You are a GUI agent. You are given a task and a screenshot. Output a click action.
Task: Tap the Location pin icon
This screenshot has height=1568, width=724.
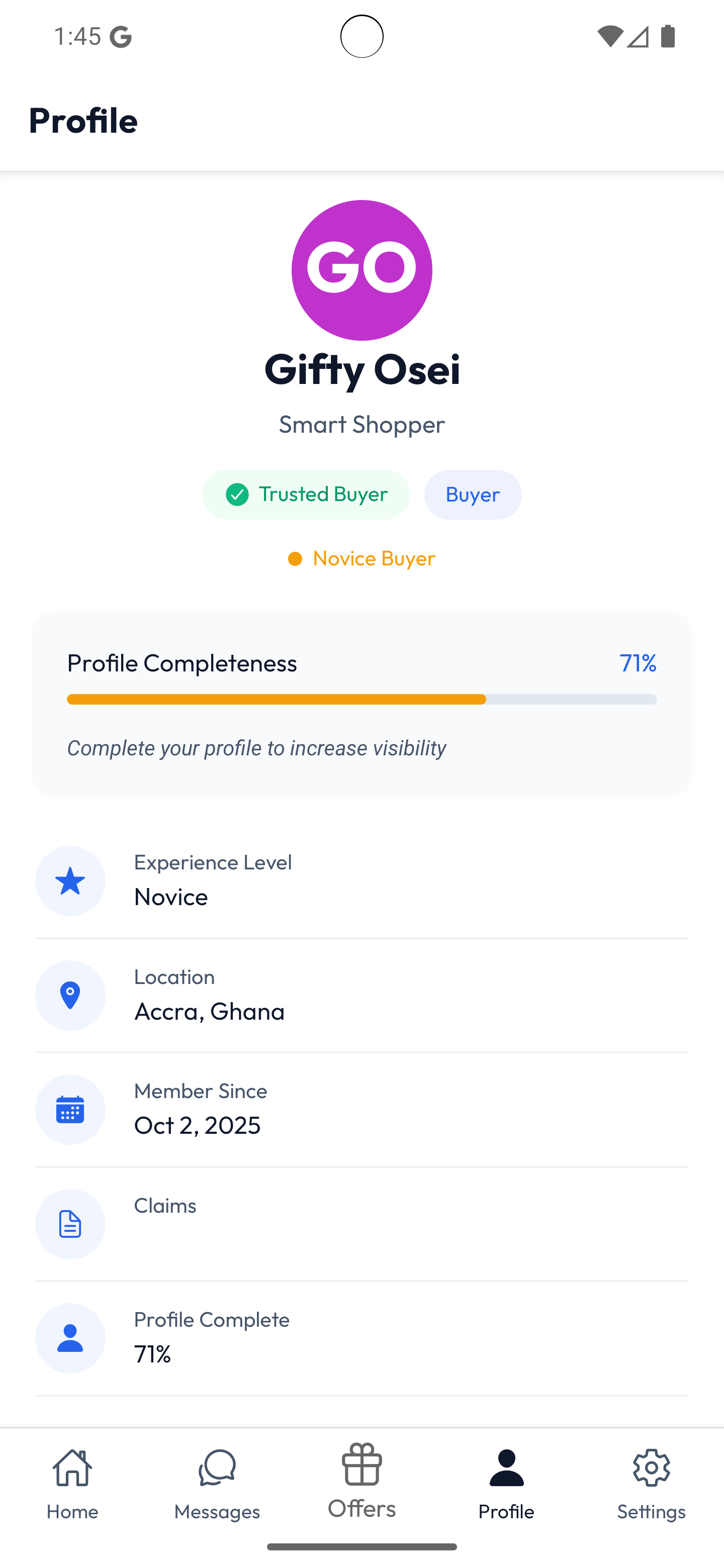tap(70, 995)
